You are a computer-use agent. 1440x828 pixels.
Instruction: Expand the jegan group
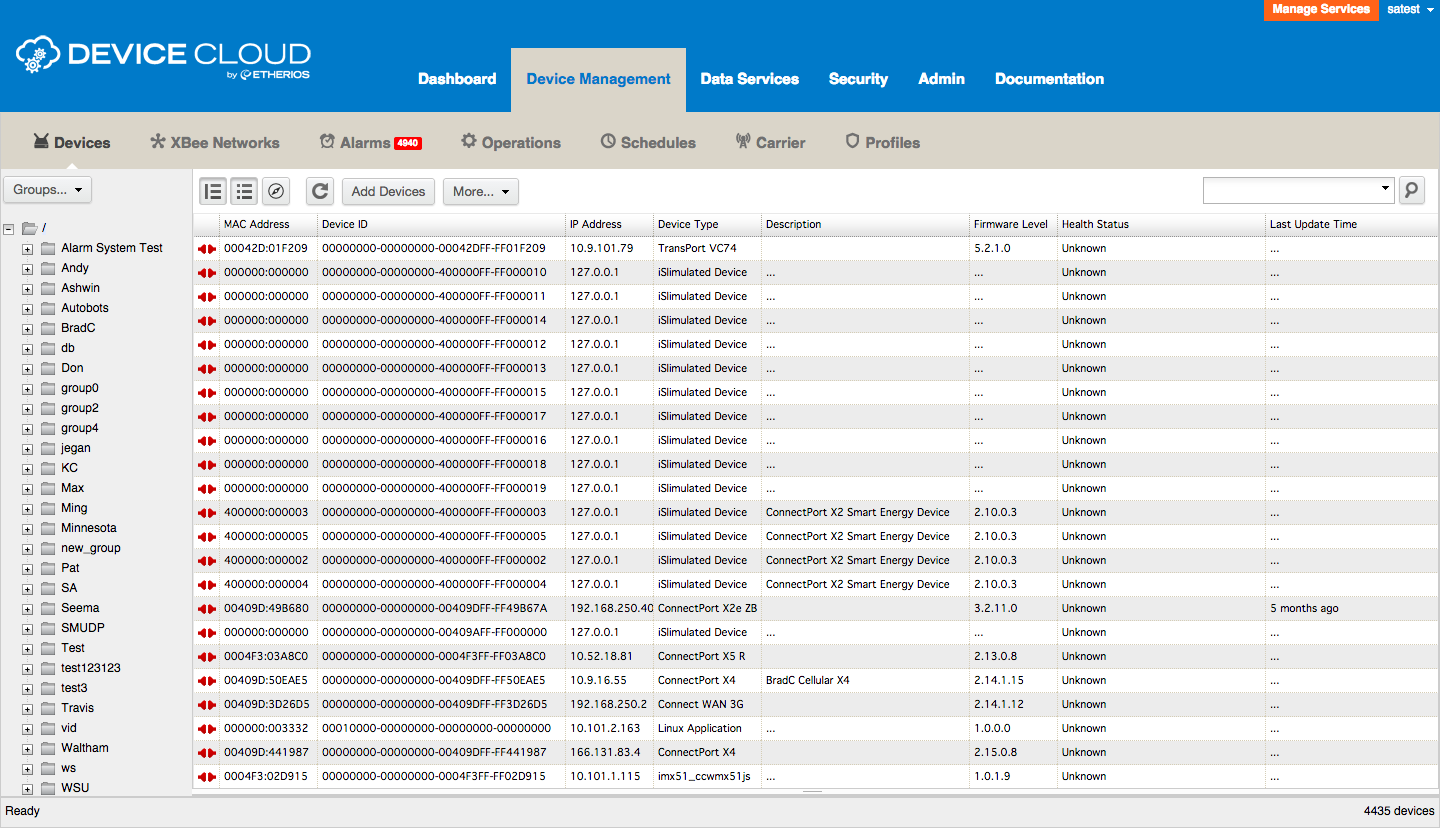tap(27, 448)
